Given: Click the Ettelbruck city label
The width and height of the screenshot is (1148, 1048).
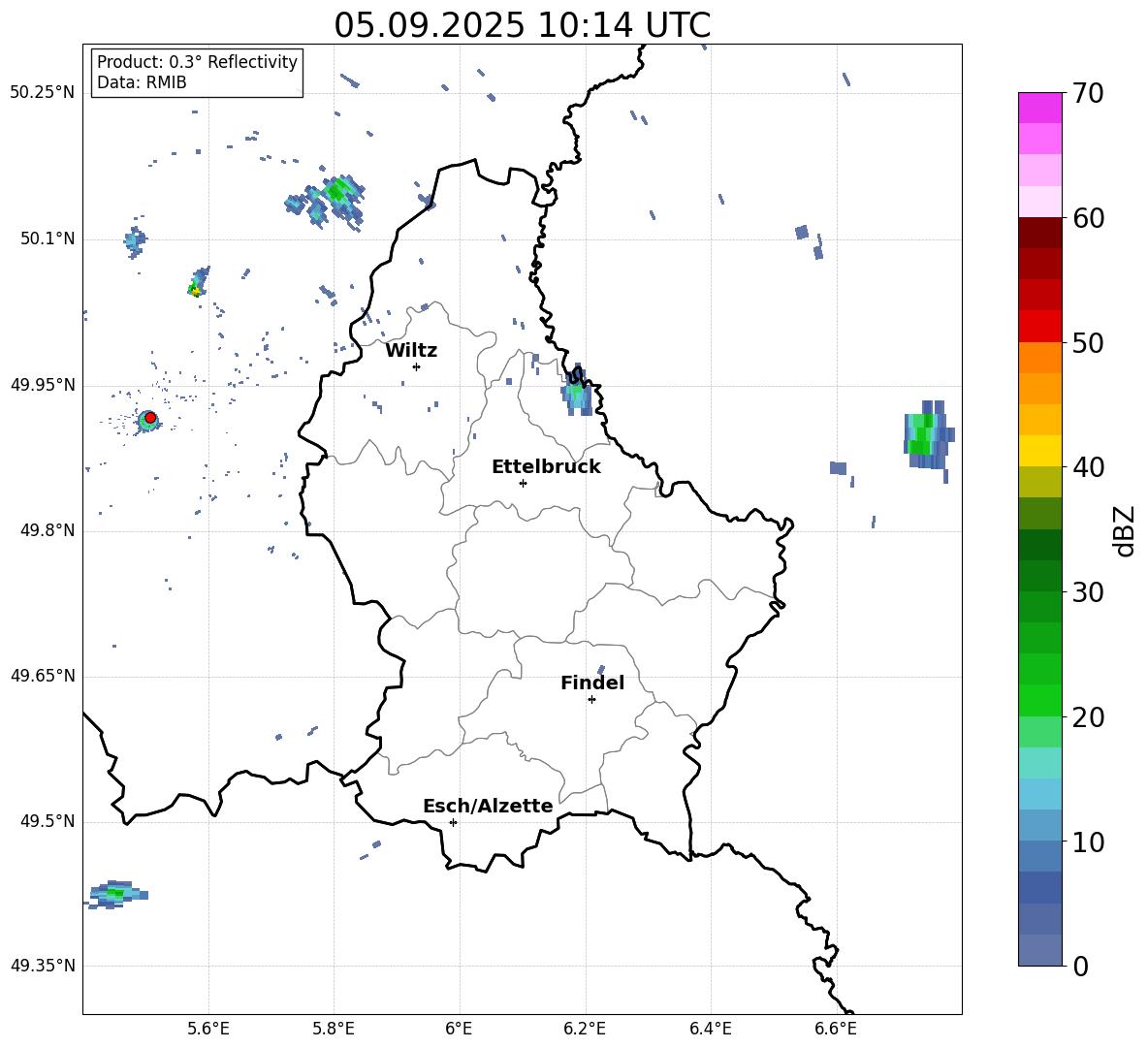Looking at the screenshot, I should [x=546, y=467].
